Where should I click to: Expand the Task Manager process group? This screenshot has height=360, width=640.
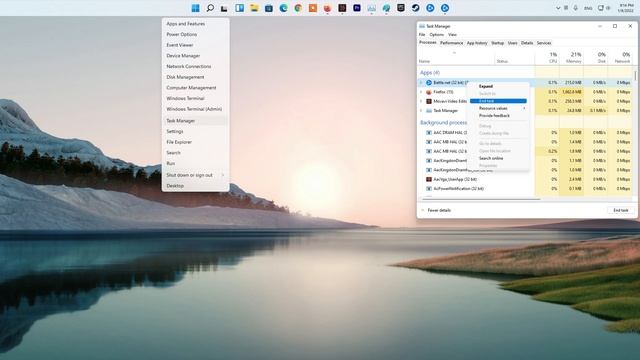coord(421,111)
